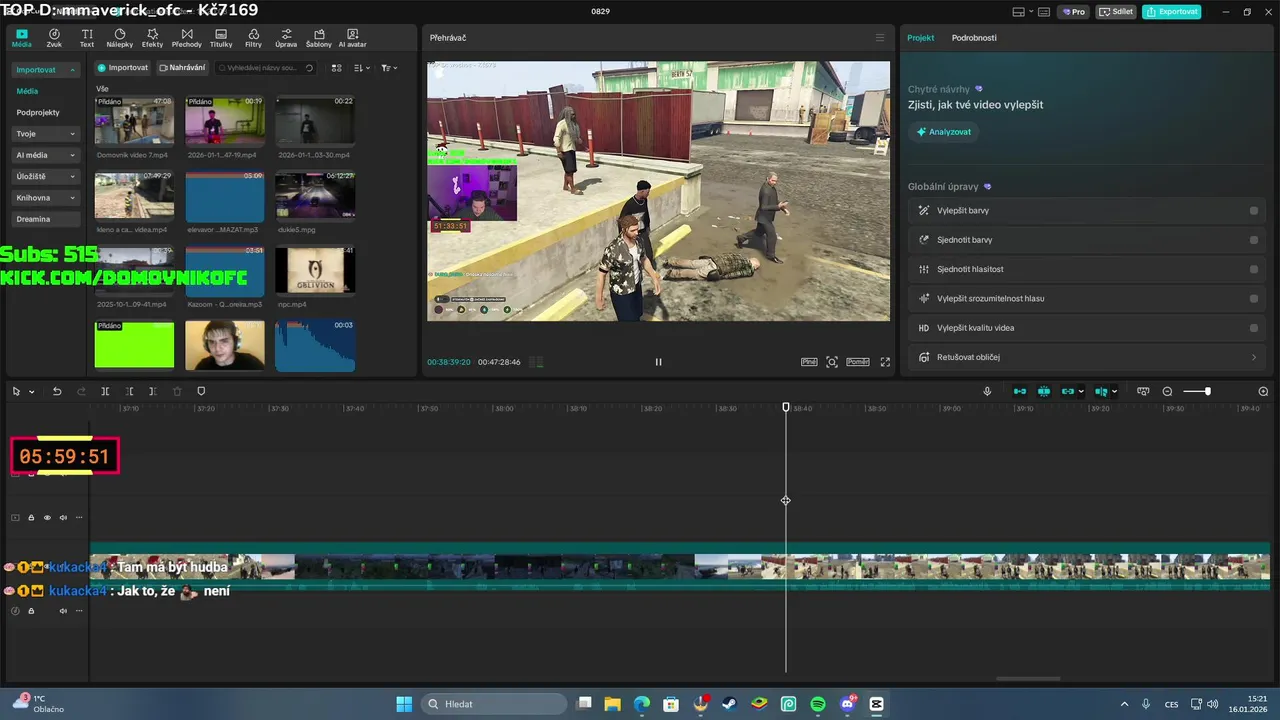1280x720 pixels.
Task: Enable the Sjednotit barvy checkbox
Action: (x=1254, y=240)
